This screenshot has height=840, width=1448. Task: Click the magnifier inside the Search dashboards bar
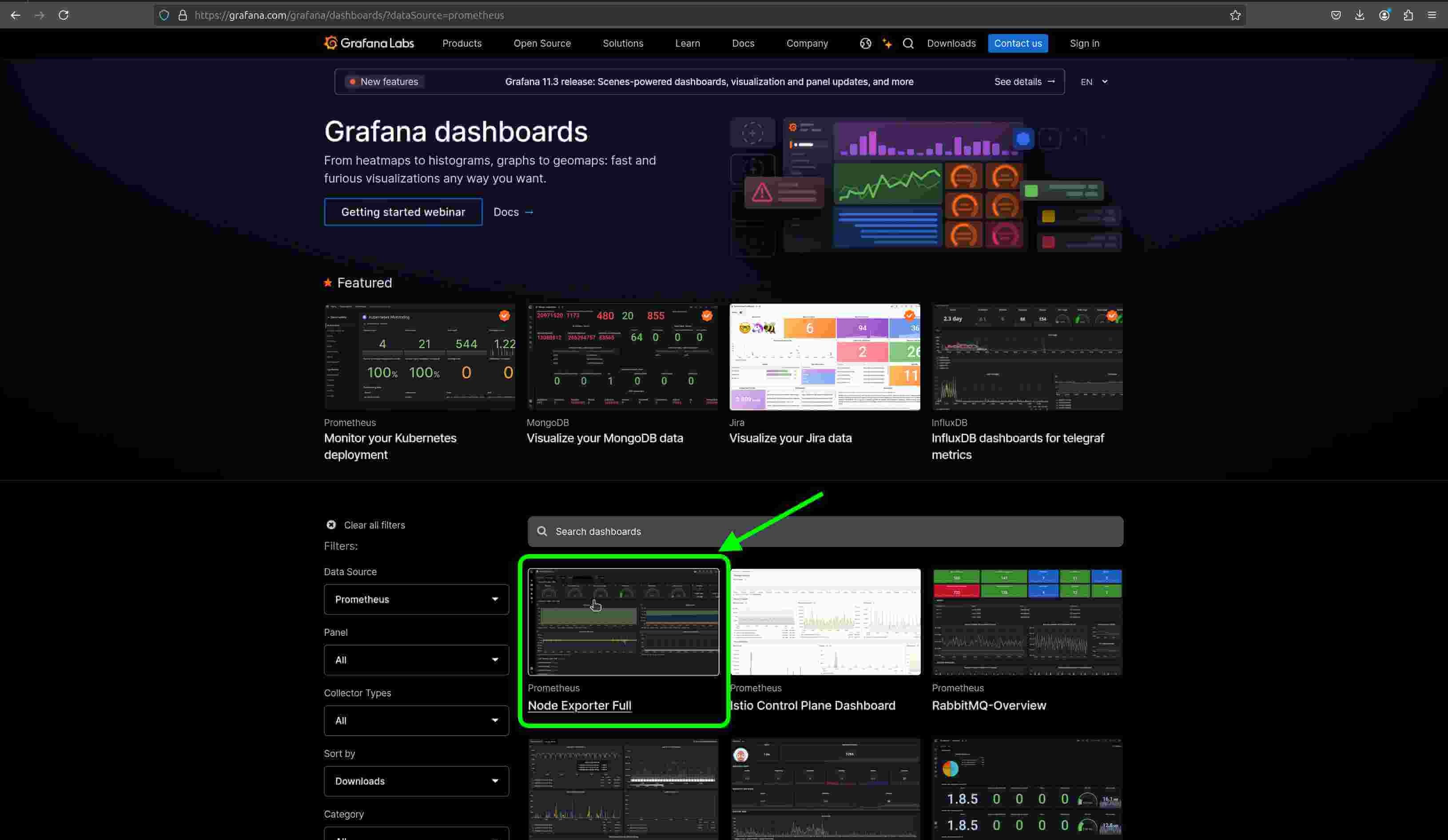(542, 531)
